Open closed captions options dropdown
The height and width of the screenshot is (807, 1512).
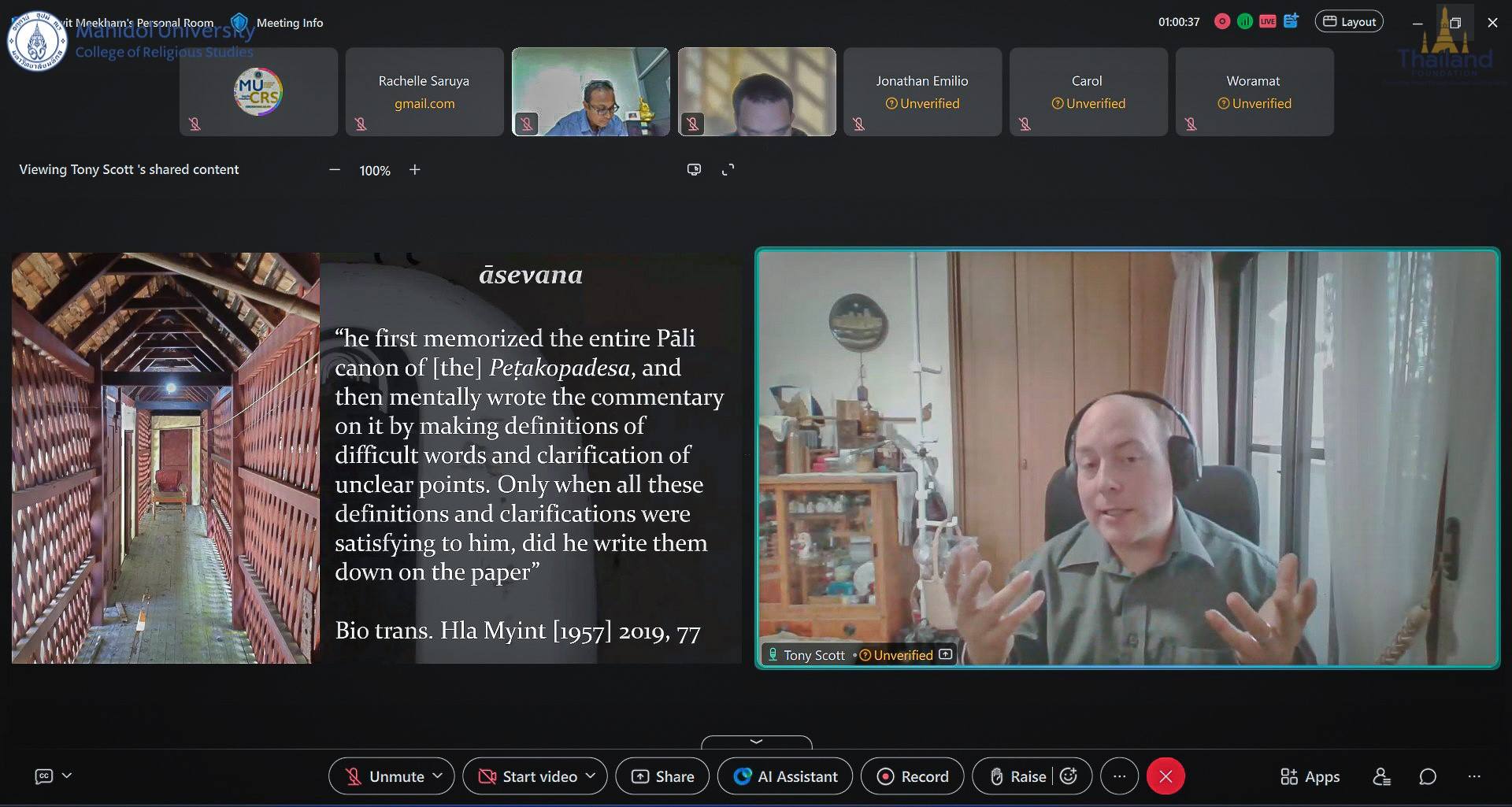67,776
